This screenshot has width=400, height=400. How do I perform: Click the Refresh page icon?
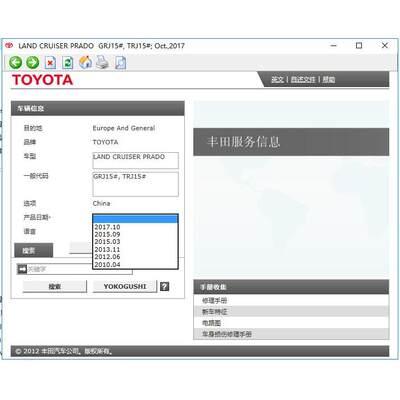[68, 63]
